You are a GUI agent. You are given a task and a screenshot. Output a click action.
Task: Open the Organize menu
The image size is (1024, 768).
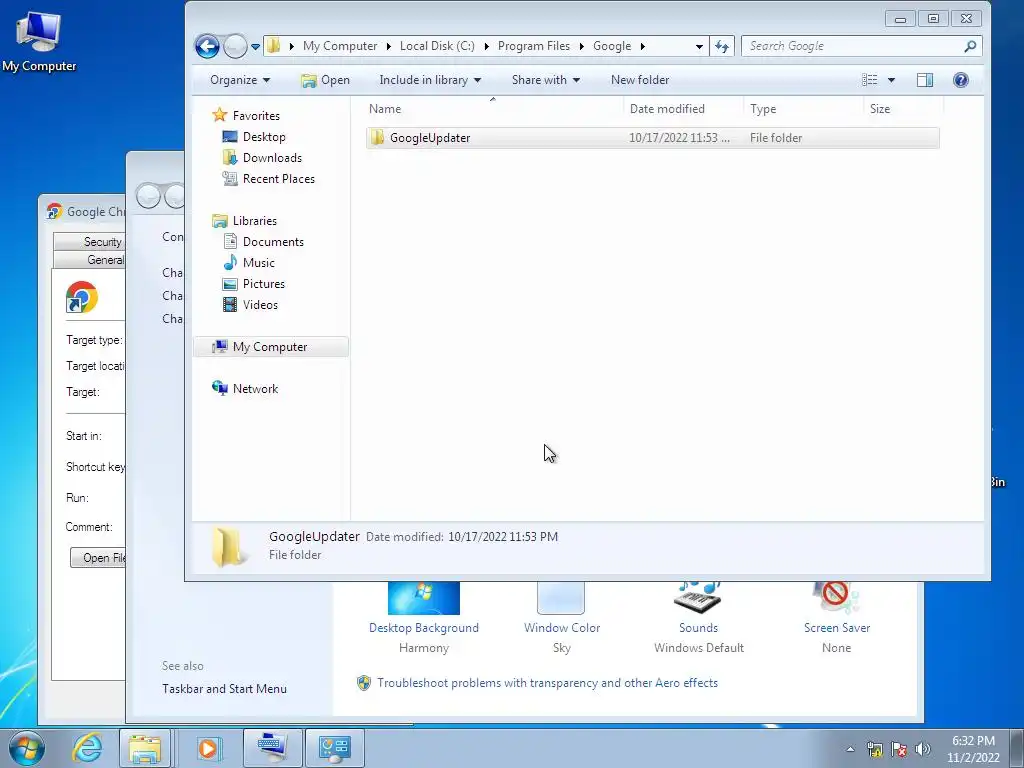pos(240,80)
